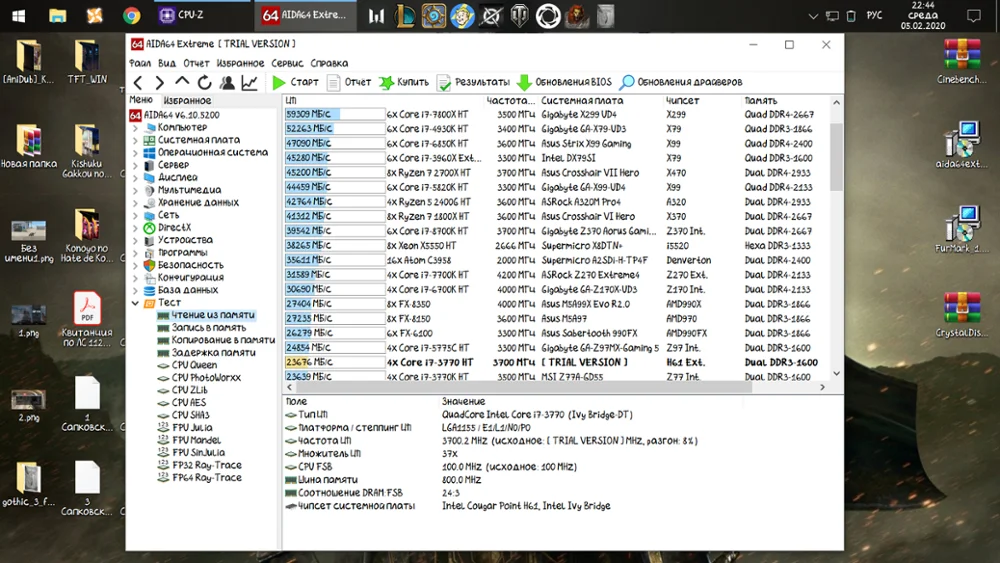The image size is (1000, 563).
Task: Select FP32 Ray-Trace test item
Action: click(200, 465)
